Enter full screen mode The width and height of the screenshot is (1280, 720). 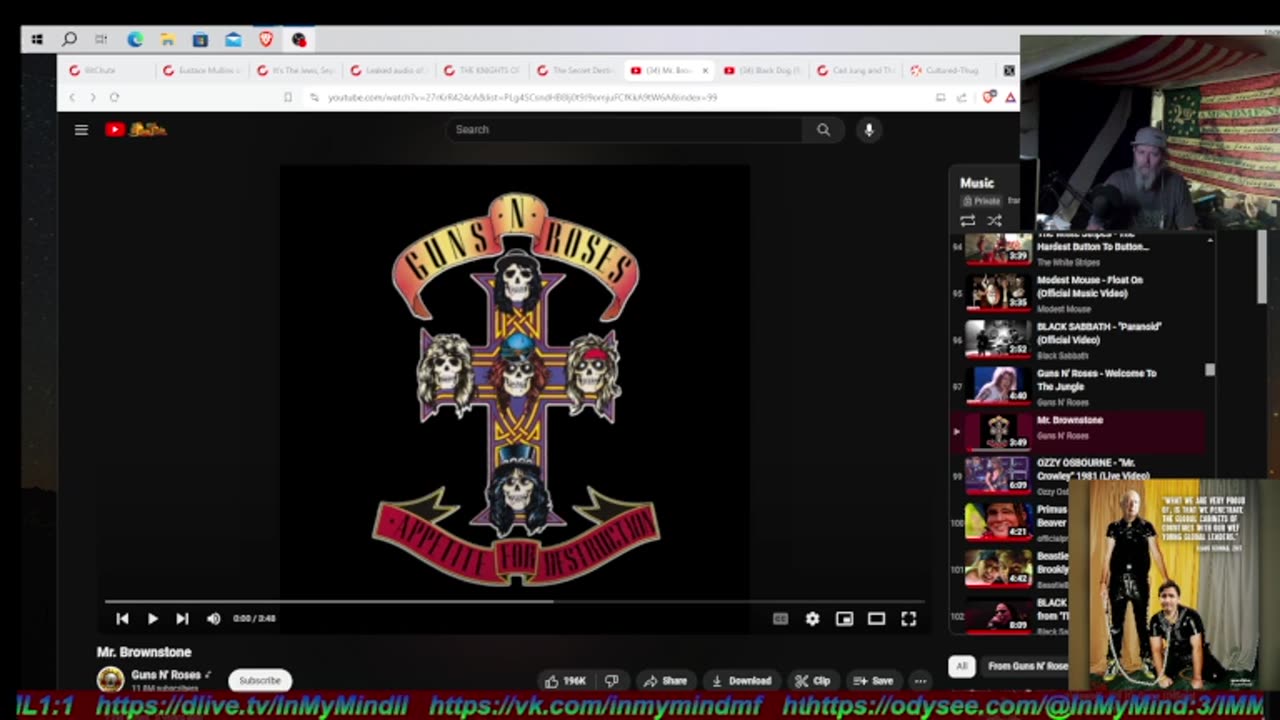pyautogui.click(x=908, y=619)
